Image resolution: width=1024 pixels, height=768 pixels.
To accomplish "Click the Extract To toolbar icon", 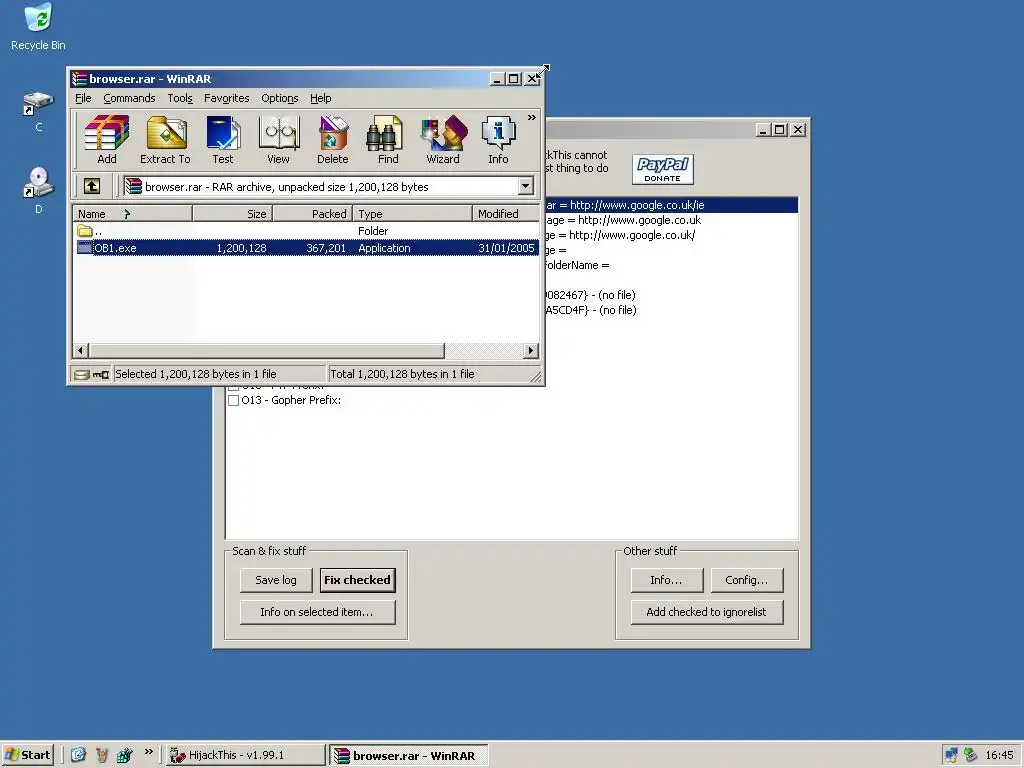I will coord(165,140).
